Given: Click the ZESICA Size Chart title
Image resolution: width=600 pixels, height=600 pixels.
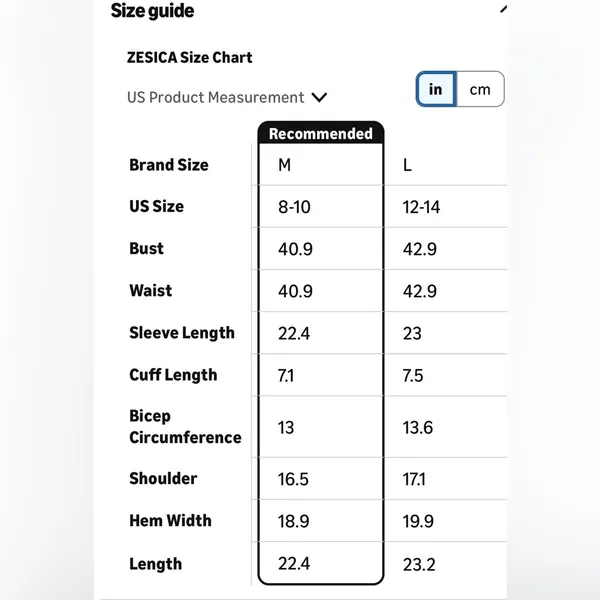Looking at the screenshot, I should (189, 57).
